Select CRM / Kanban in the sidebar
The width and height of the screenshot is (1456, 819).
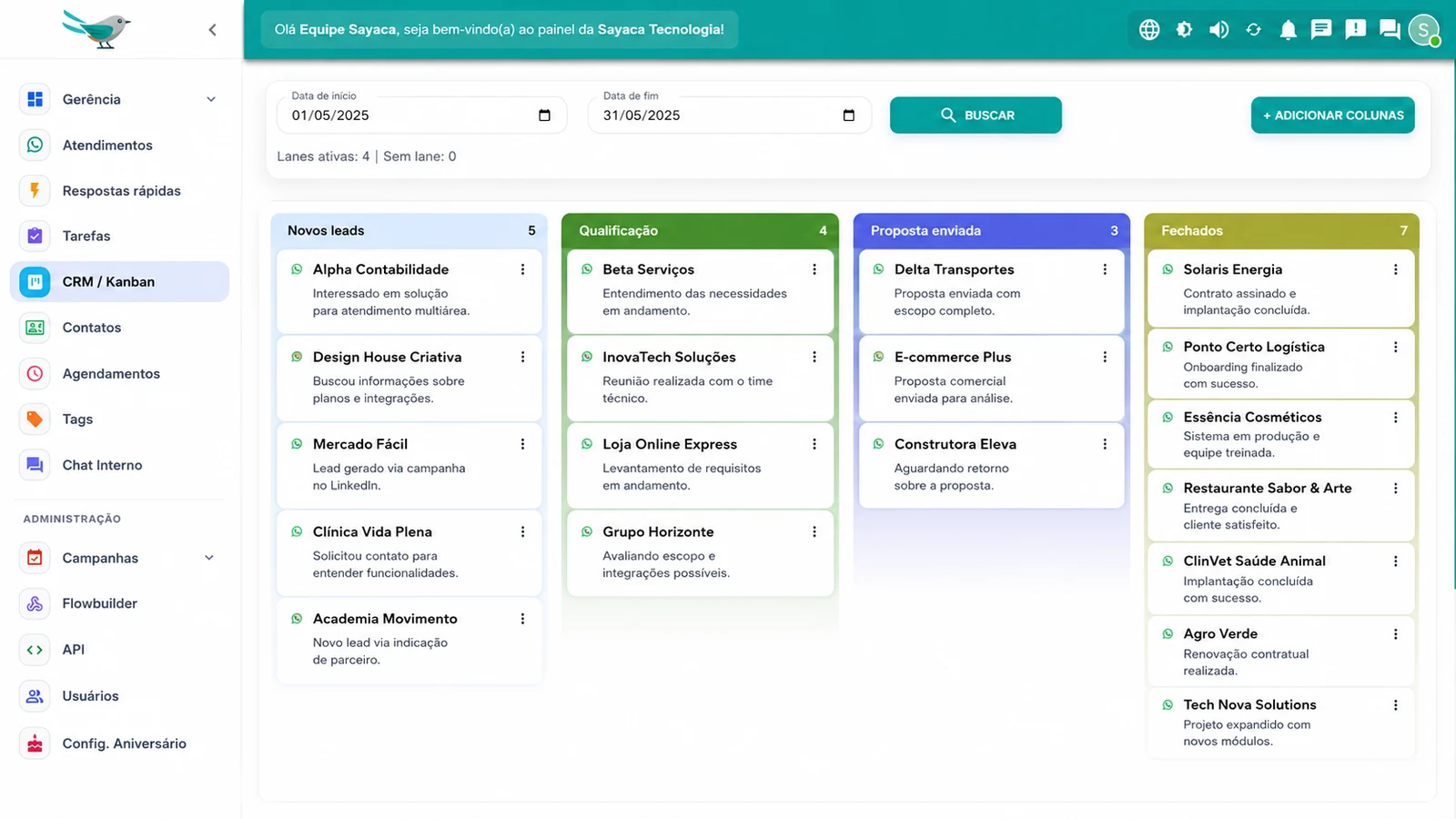(119, 281)
